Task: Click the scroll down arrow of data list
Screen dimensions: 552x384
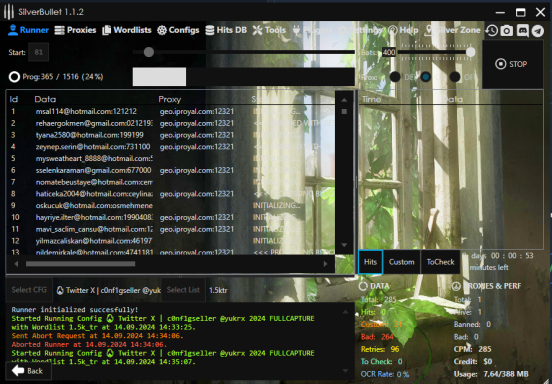Action: [344, 245]
